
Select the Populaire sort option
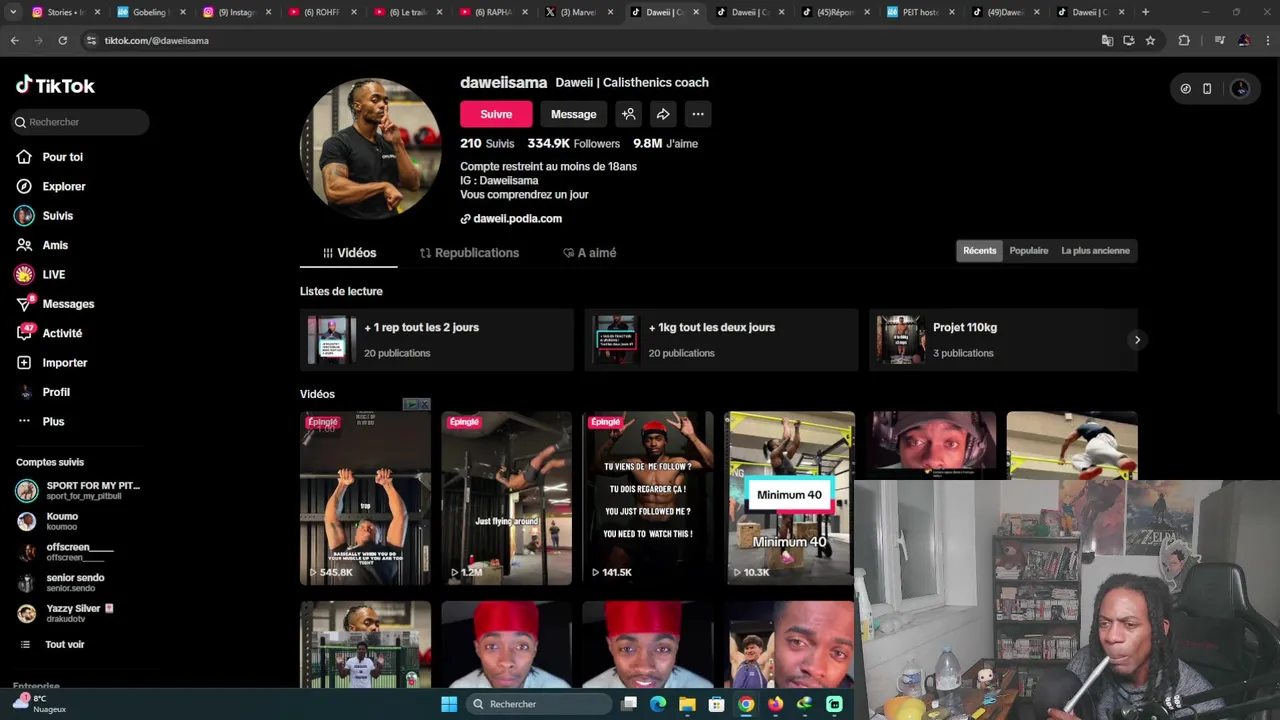[x=1029, y=251]
